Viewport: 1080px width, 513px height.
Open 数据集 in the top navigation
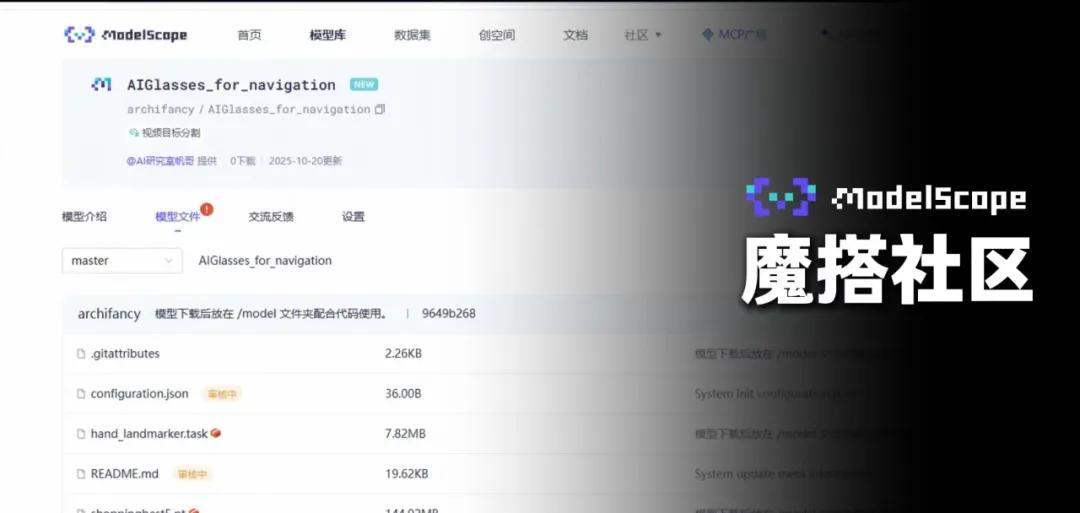pos(412,35)
